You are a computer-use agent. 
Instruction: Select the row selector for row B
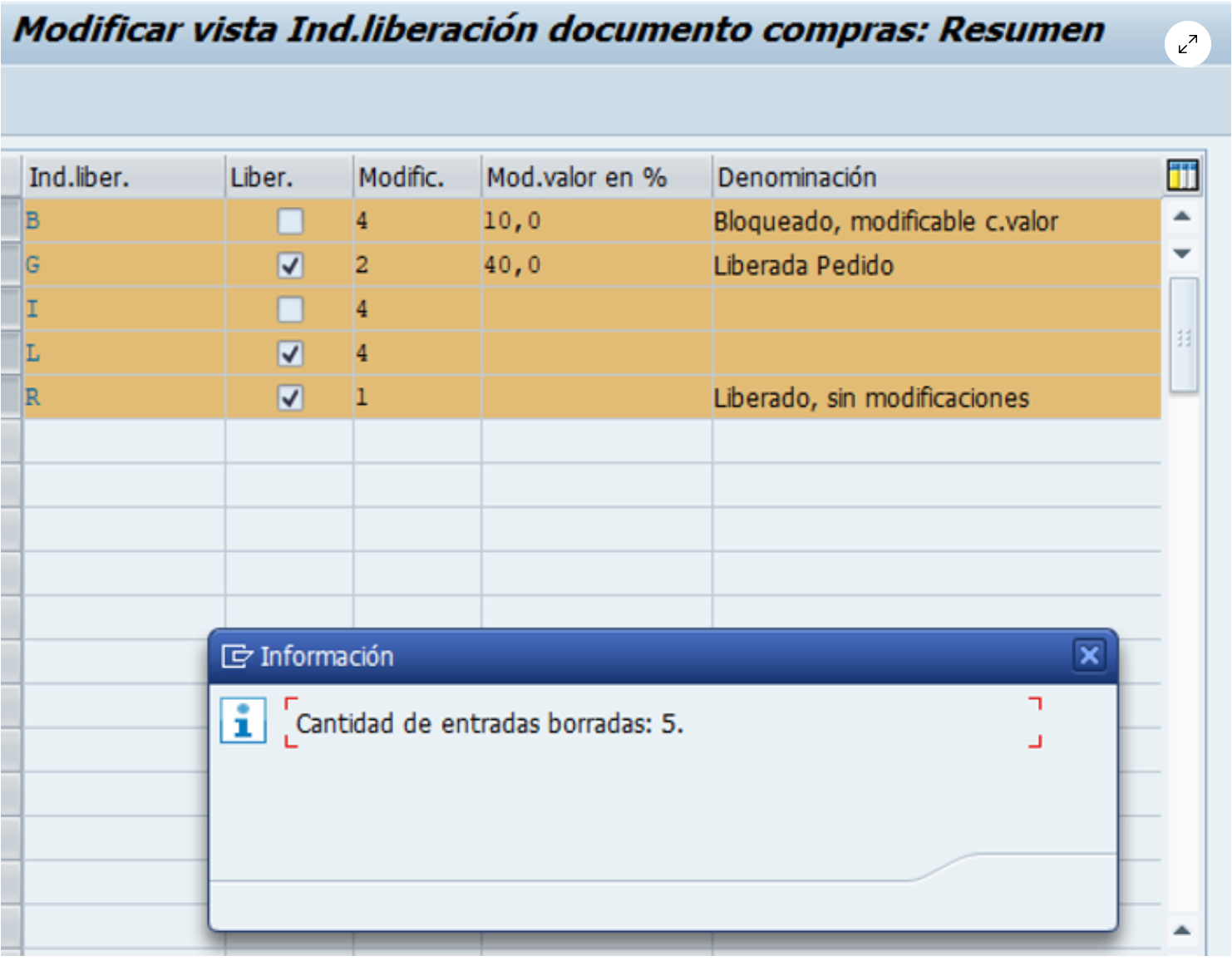[x=11, y=221]
